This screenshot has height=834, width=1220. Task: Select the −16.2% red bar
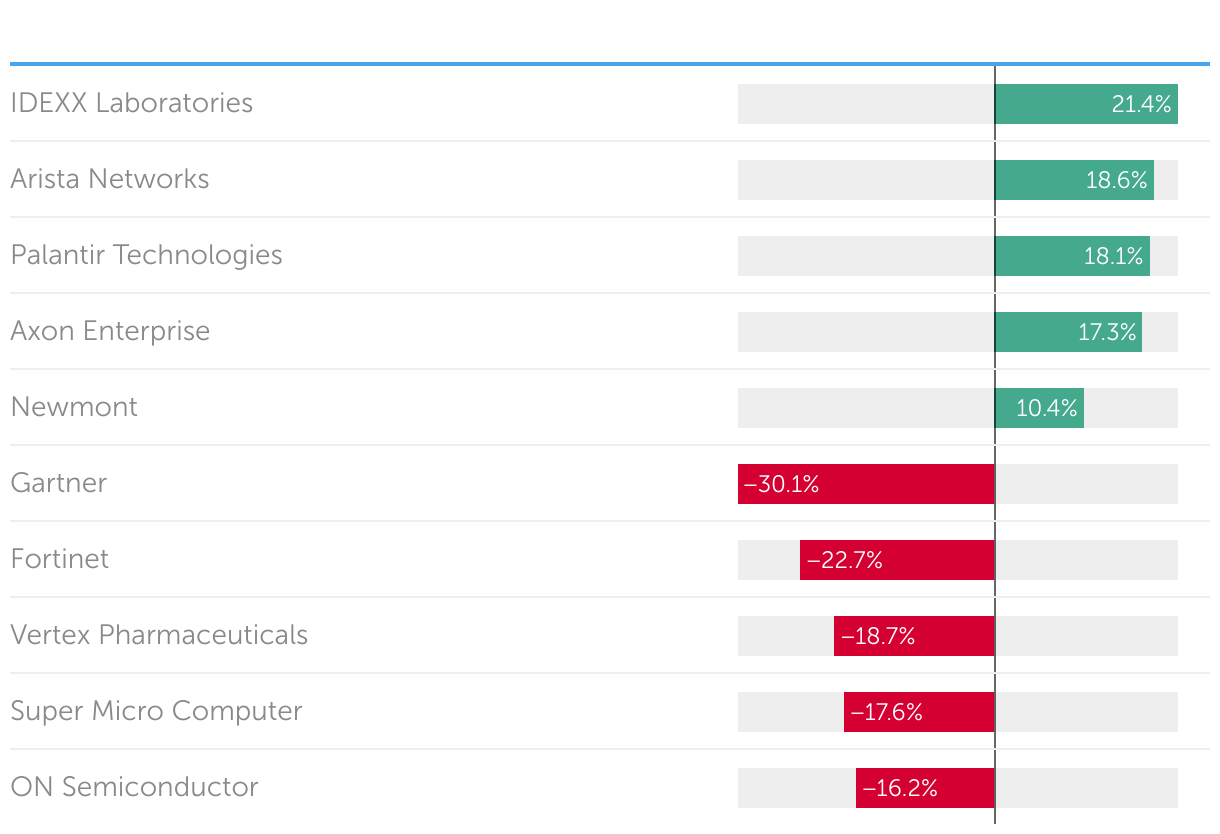pyautogui.click(x=925, y=788)
